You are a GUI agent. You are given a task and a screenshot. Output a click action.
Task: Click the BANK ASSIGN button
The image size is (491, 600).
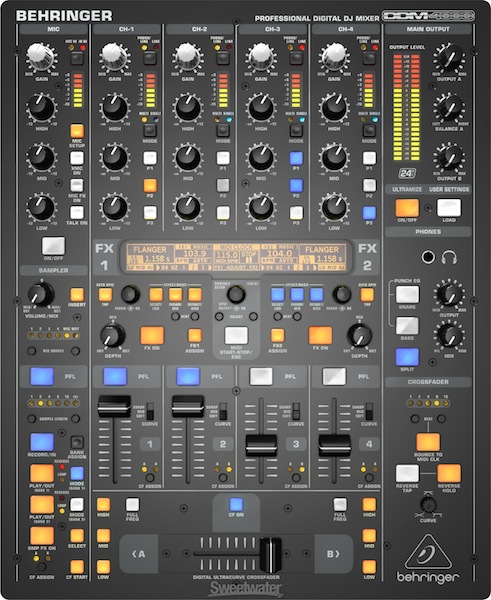pyautogui.click(x=77, y=442)
